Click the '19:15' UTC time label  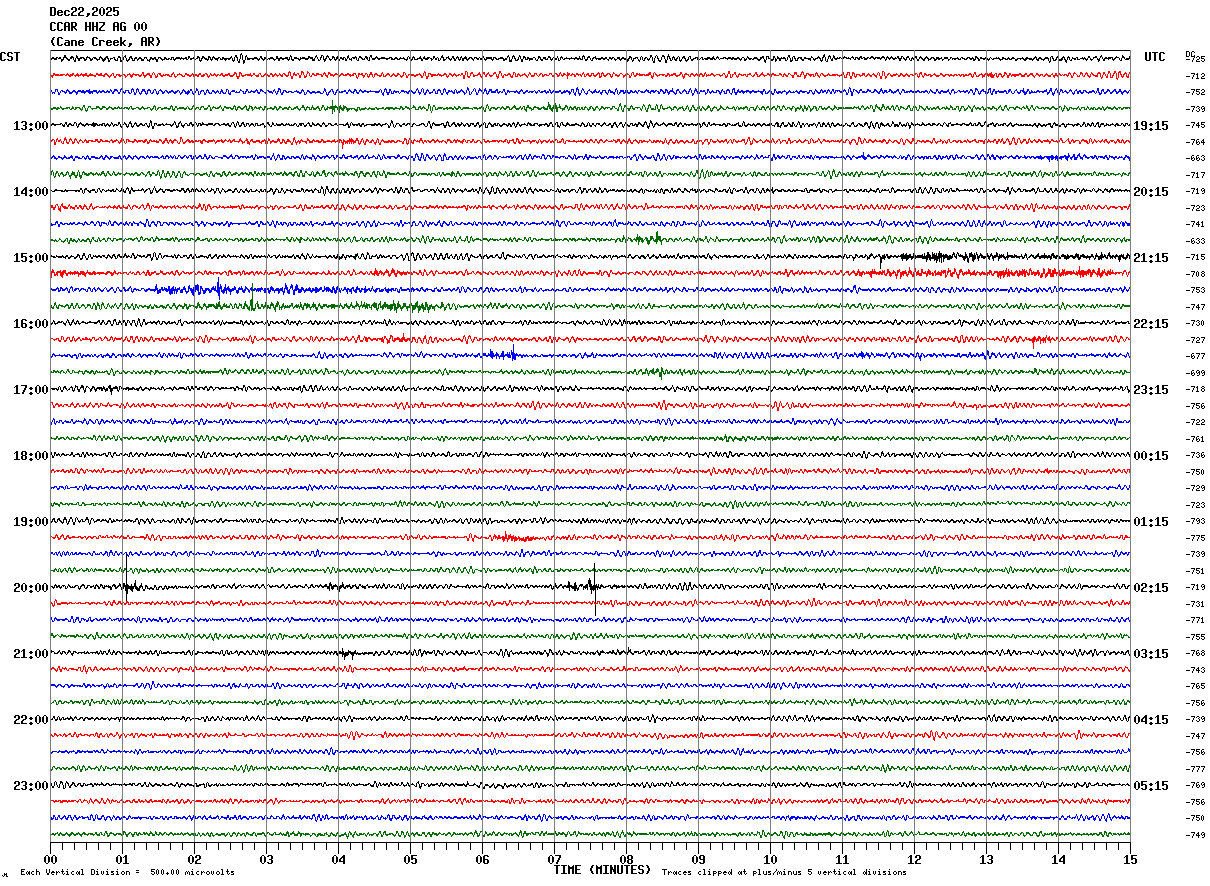point(1151,126)
